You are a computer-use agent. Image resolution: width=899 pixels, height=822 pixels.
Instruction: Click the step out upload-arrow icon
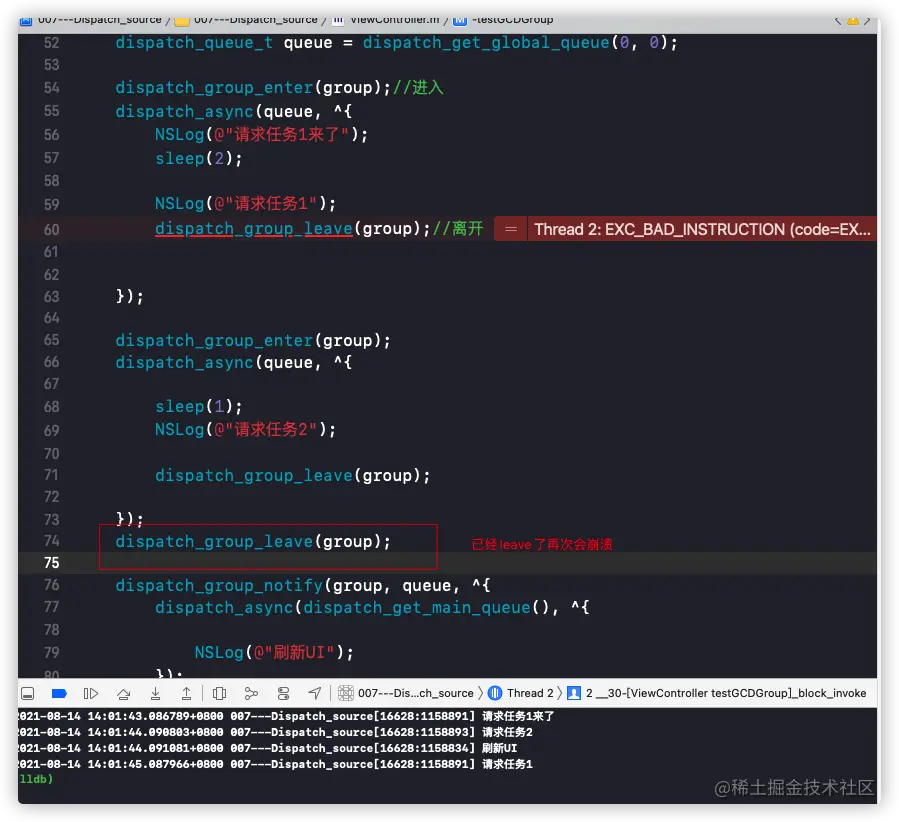186,694
